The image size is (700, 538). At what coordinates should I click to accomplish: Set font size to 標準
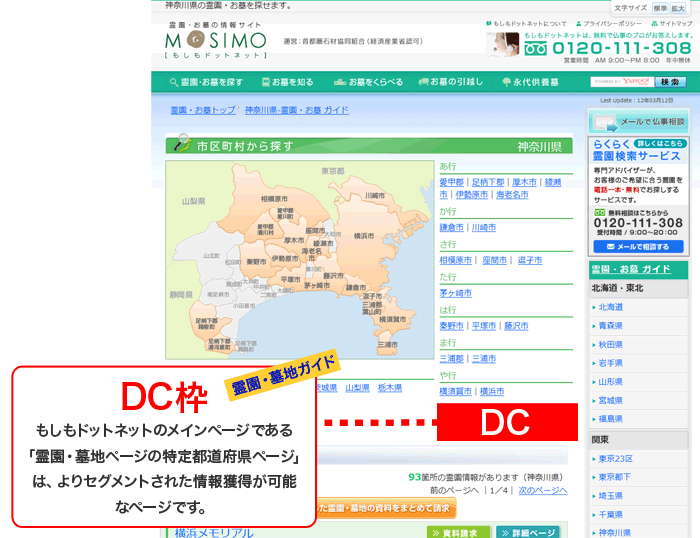(660, 8)
